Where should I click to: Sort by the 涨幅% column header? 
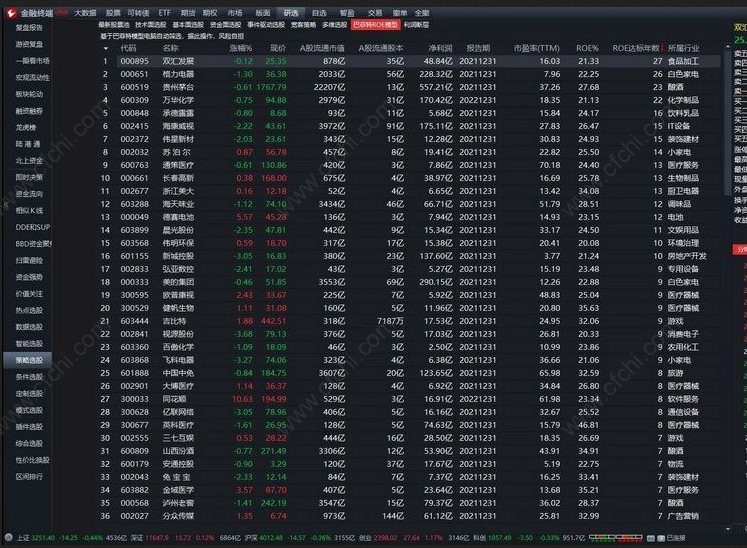(241, 48)
